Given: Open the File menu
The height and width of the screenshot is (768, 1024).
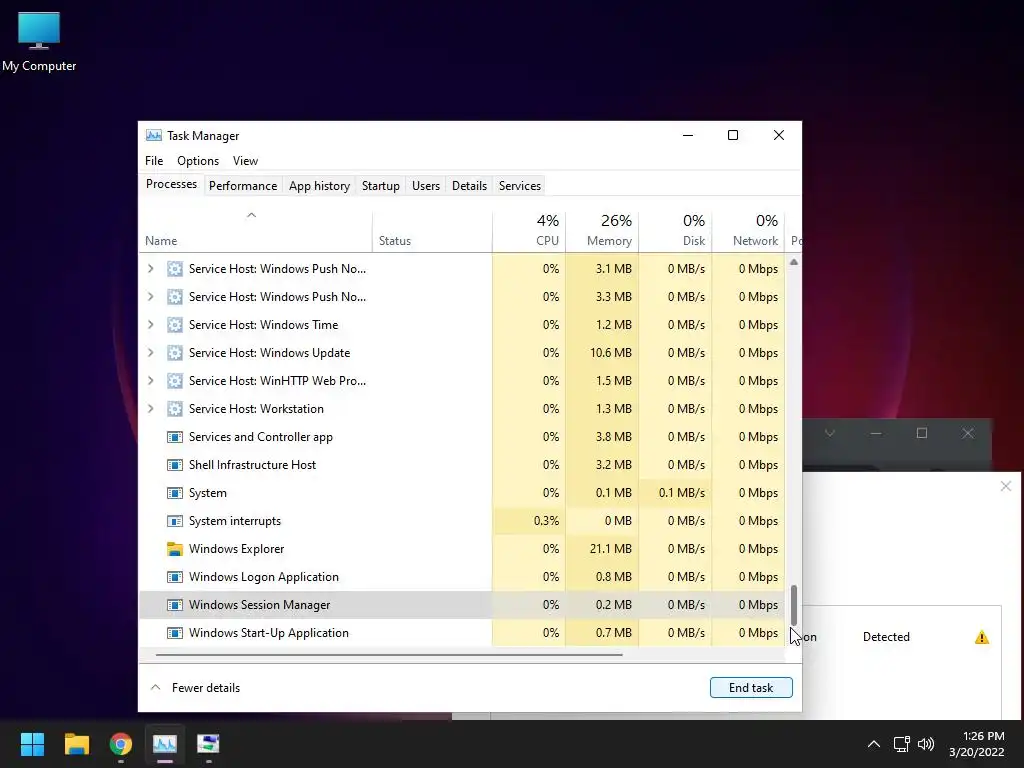Looking at the screenshot, I should tap(154, 161).
